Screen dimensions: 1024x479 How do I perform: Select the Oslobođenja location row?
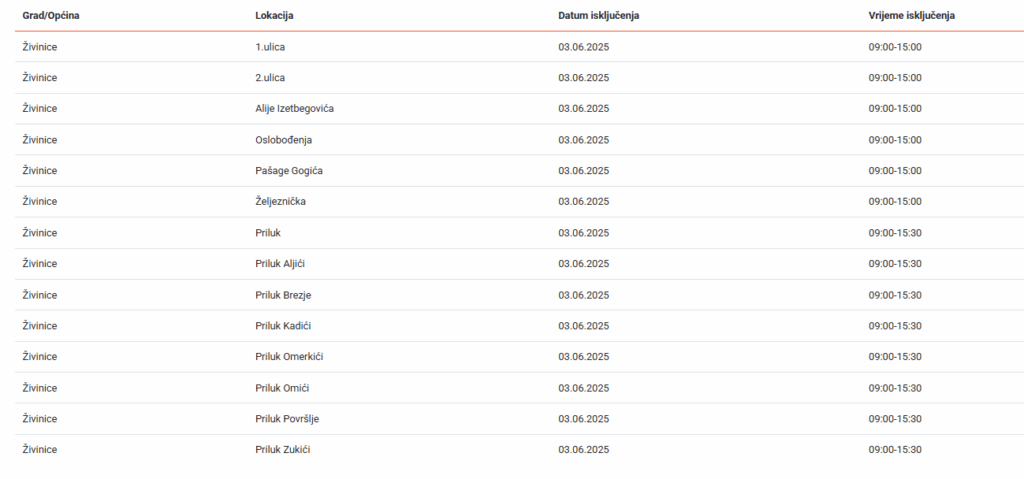[x=284, y=140]
